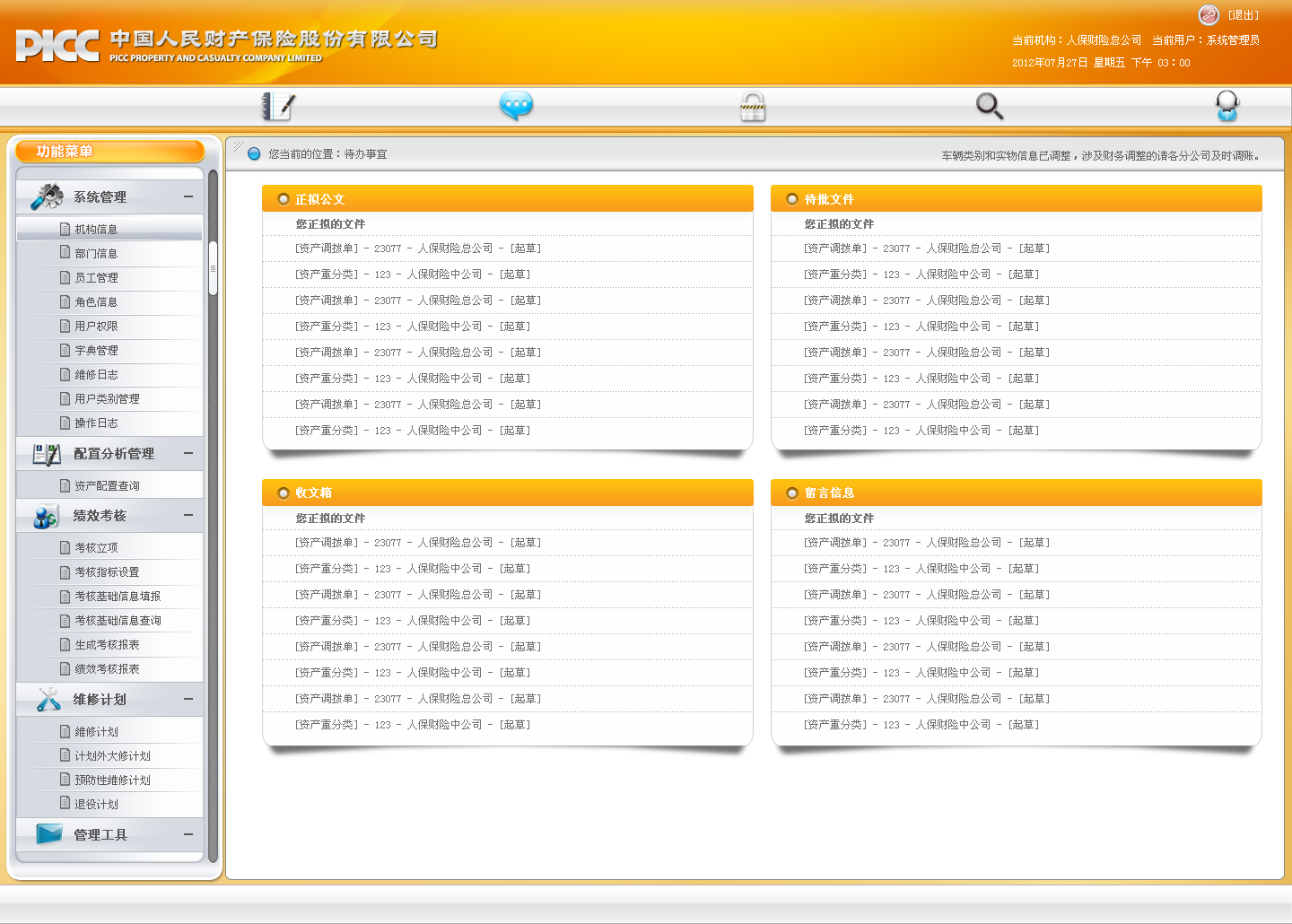
Task: Click the document icon beside 员工管理
Action: pos(65,277)
